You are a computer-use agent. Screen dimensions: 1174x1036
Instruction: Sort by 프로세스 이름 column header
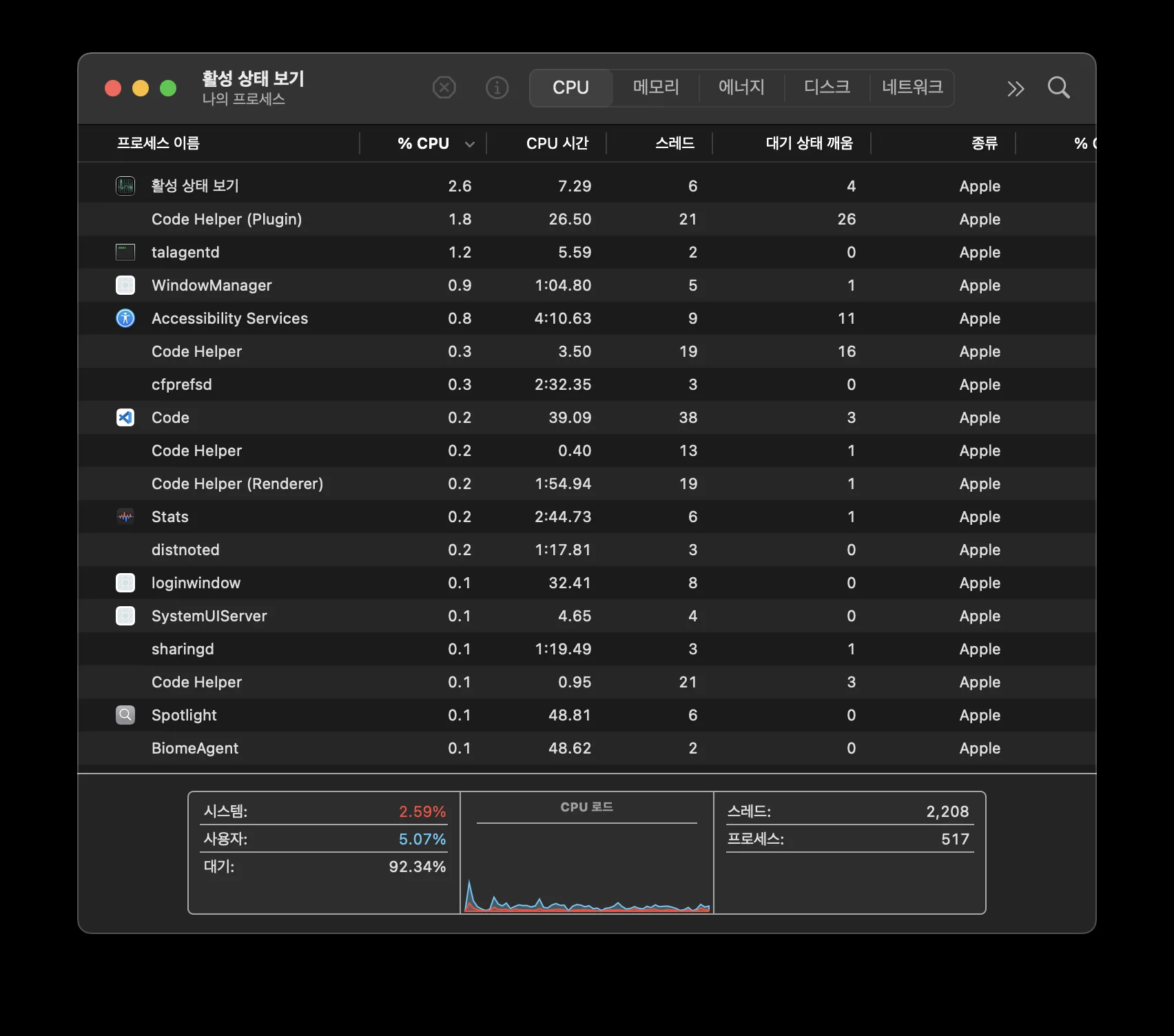219,143
